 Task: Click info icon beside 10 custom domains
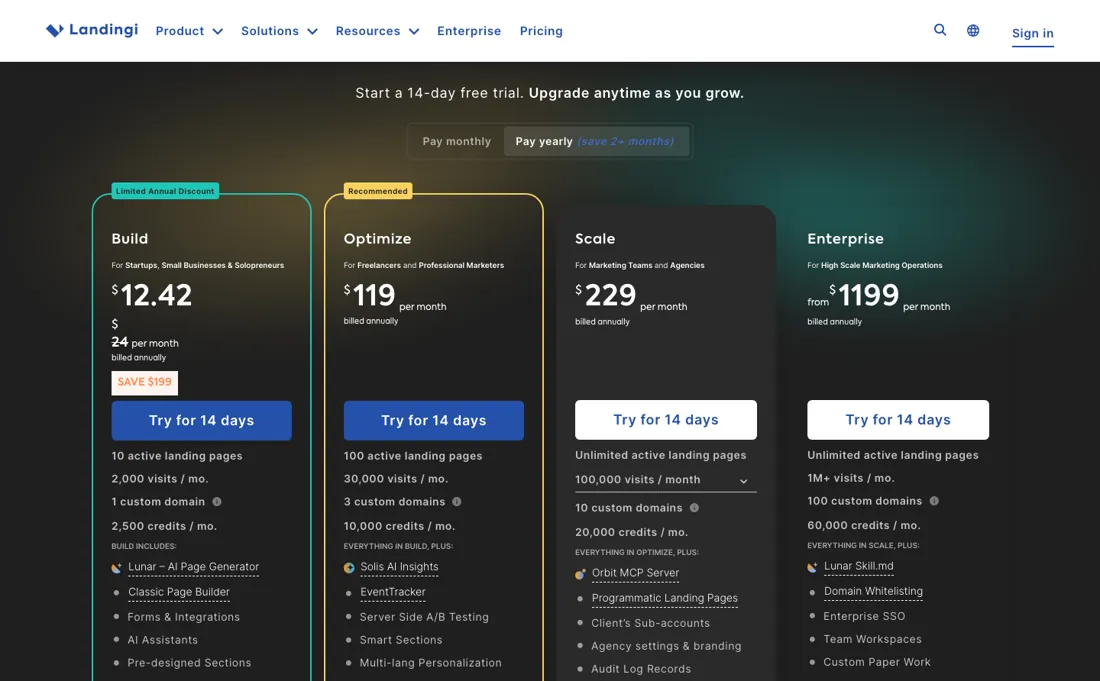click(x=694, y=508)
